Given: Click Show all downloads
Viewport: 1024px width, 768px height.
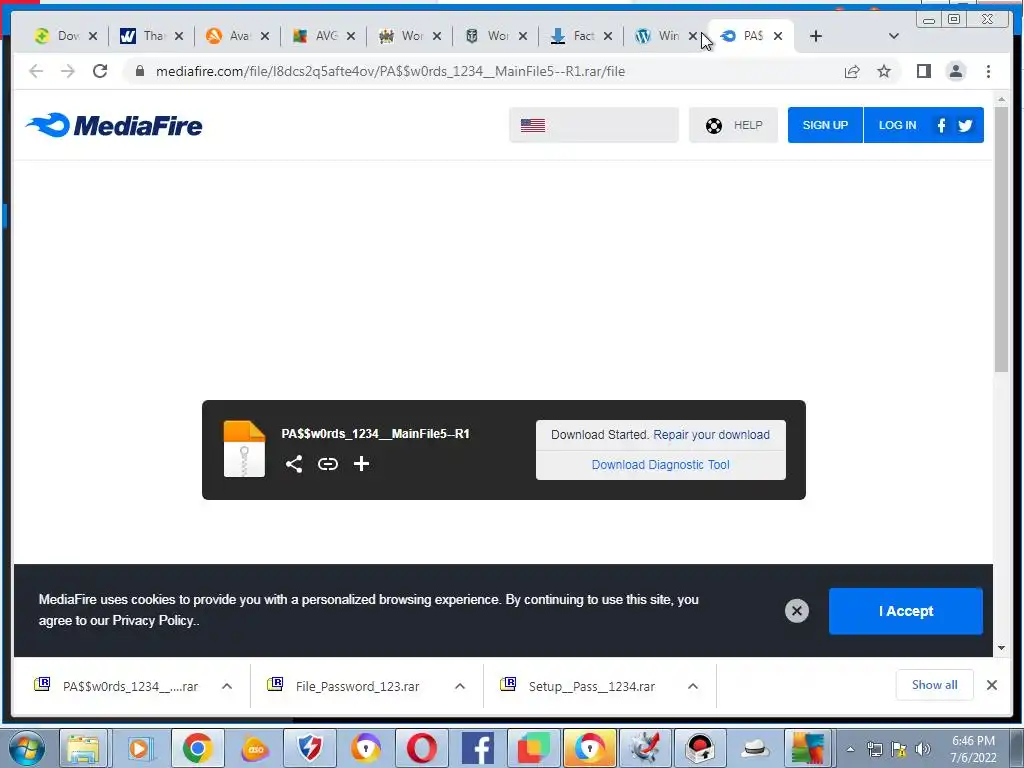Looking at the screenshot, I should 935,685.
